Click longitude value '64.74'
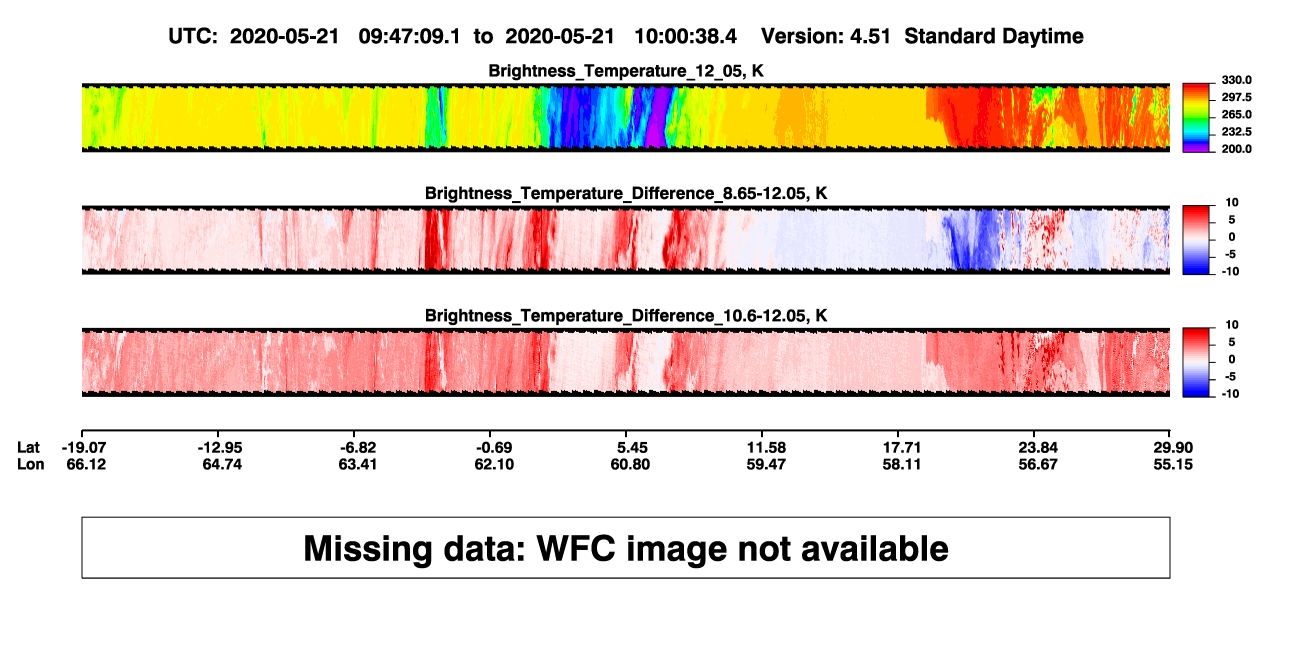The image size is (1300, 667). (x=221, y=465)
